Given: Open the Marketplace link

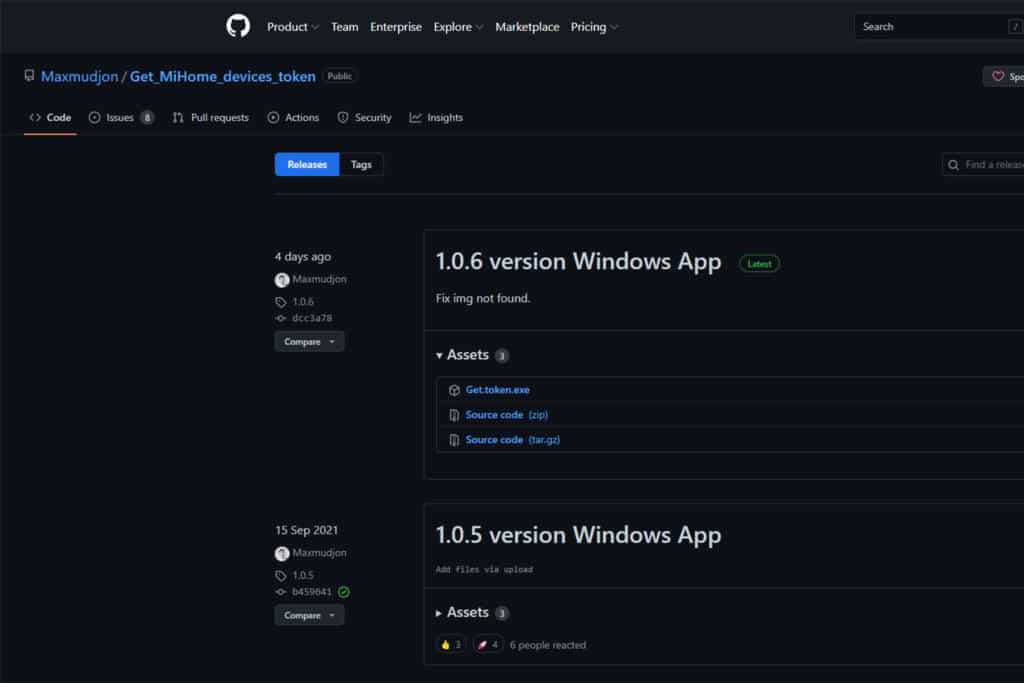Looking at the screenshot, I should (x=527, y=27).
